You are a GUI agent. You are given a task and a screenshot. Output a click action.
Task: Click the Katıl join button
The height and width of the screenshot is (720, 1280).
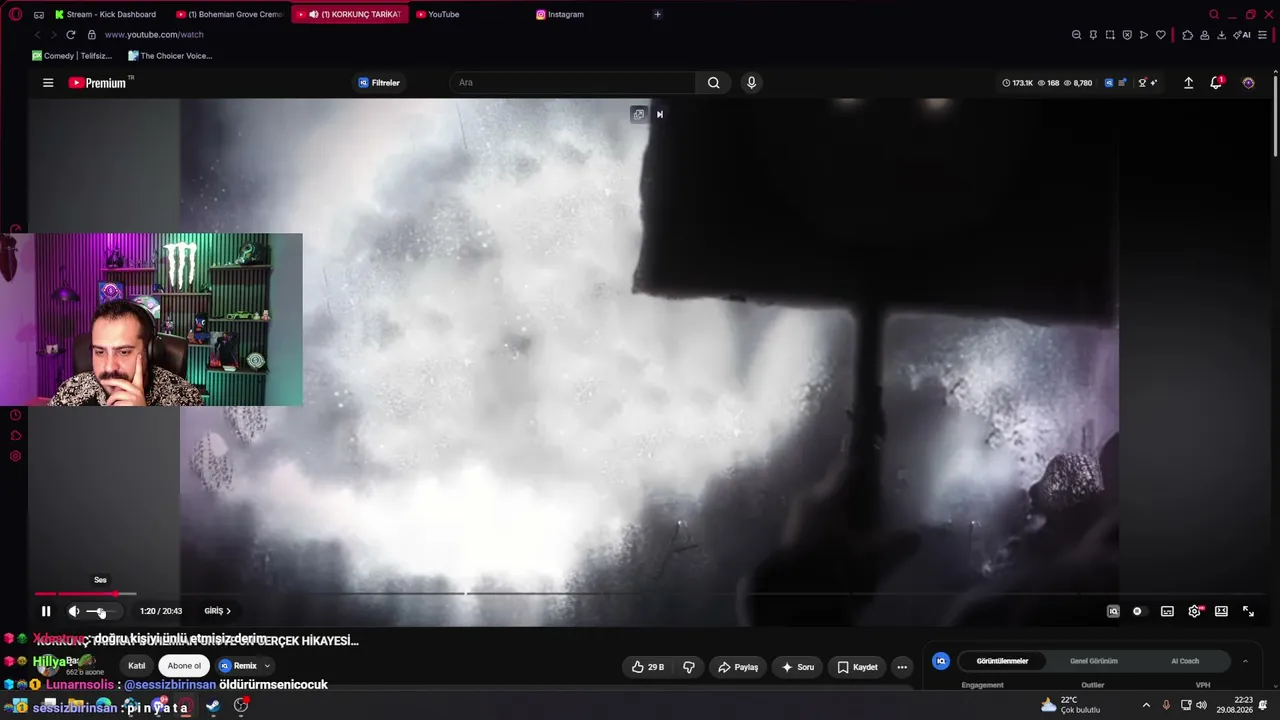137,666
